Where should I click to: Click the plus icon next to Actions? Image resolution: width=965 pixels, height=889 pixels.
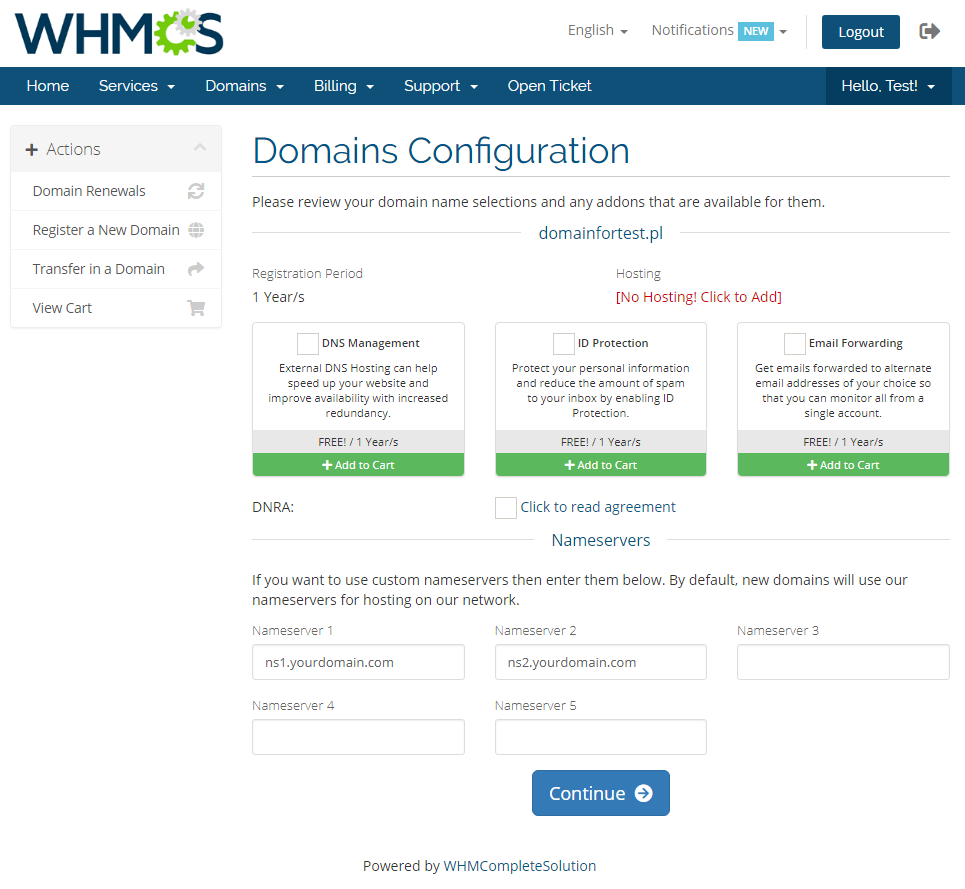31,149
